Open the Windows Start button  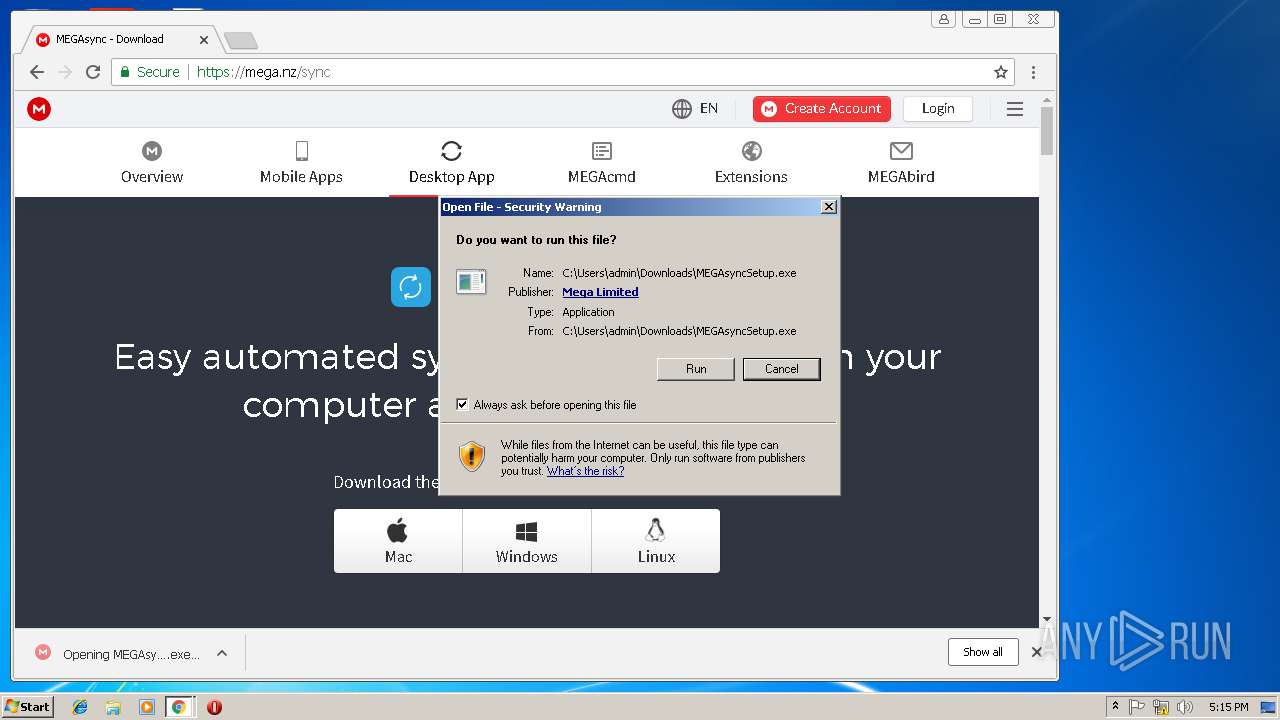coord(28,707)
